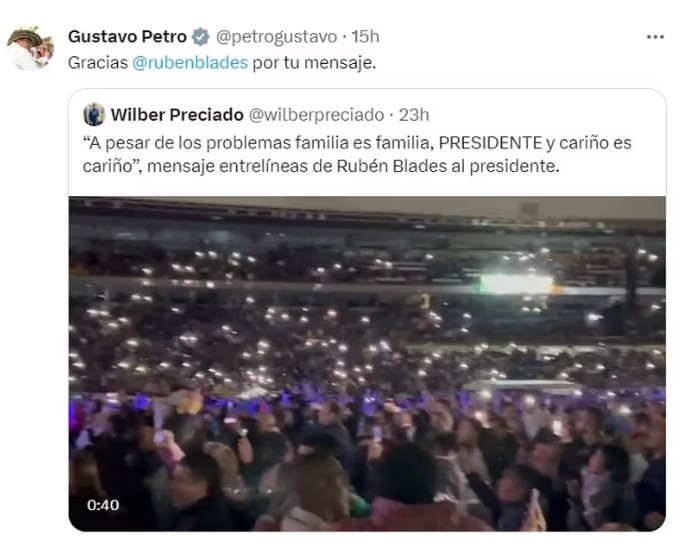Click the "por tu mensaje." text
Viewport: 697px width, 549px height.
[x=314, y=63]
